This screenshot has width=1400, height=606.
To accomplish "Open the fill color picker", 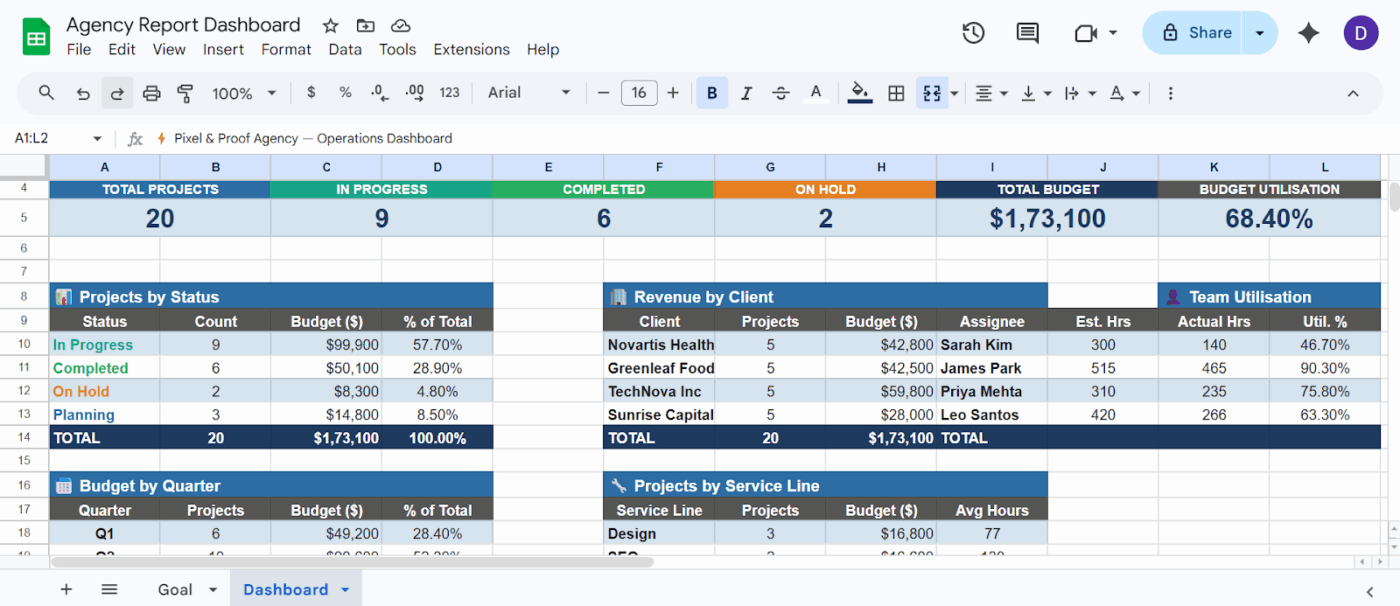I will [860, 92].
